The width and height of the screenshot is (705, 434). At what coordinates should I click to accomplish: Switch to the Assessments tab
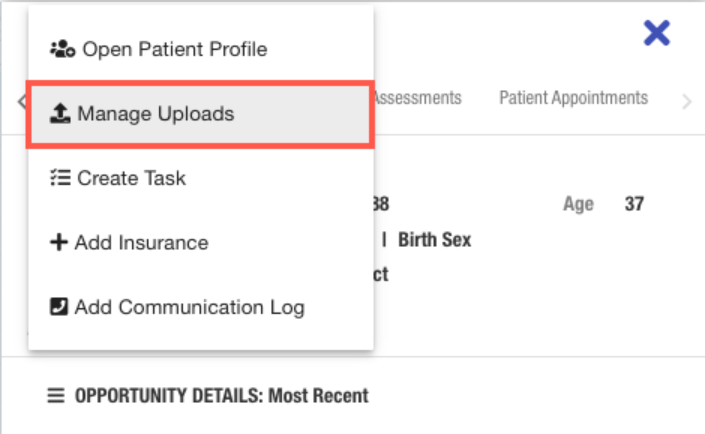click(416, 98)
